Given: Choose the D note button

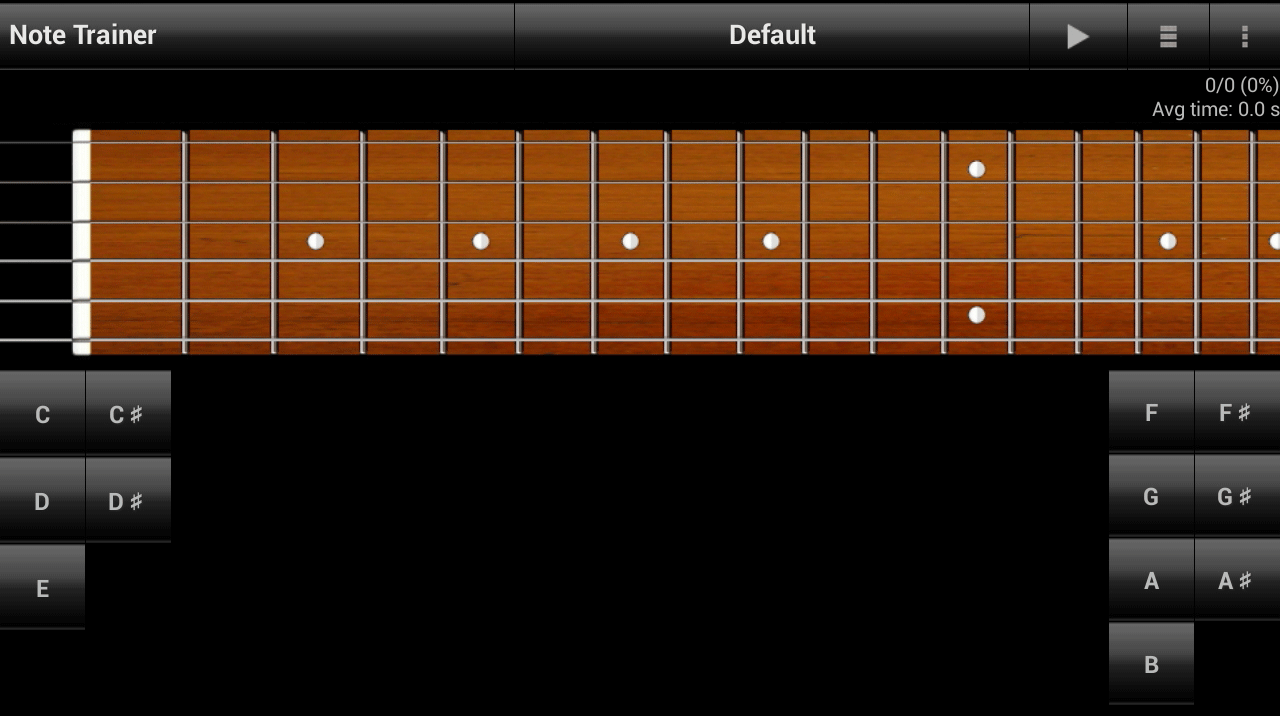Looking at the screenshot, I should [42, 501].
